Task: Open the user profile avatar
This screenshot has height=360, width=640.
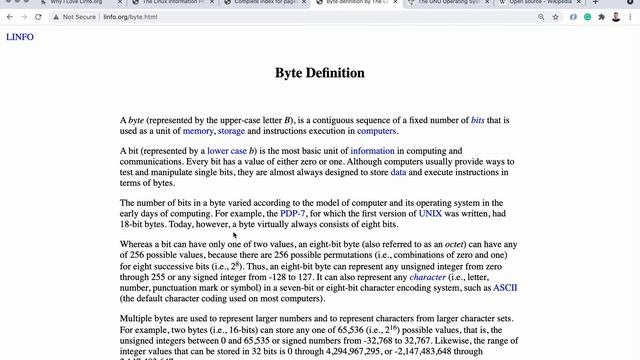Action: pos(616,17)
